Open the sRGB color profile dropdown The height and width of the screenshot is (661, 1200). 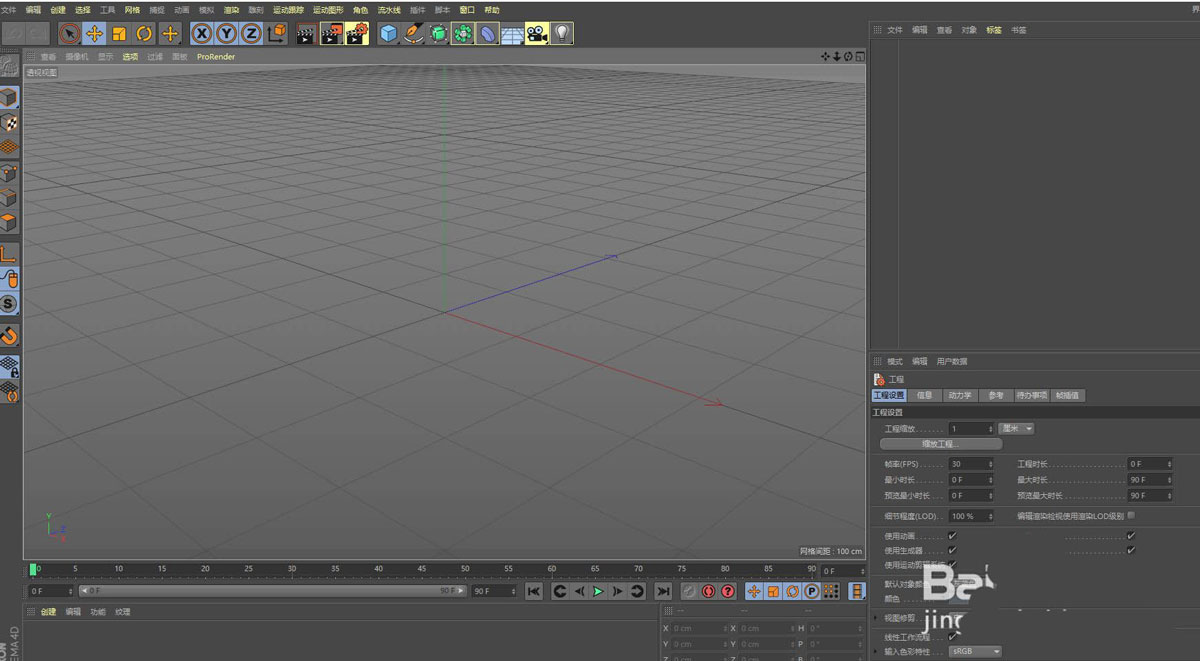pyautogui.click(x=975, y=651)
